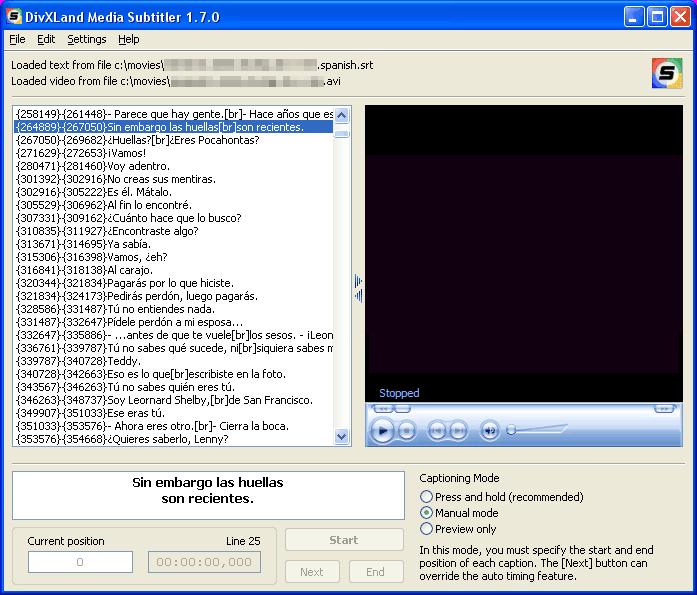Click the 'Loaded text from file' path line
This screenshot has height=595, width=697.
point(192,65)
